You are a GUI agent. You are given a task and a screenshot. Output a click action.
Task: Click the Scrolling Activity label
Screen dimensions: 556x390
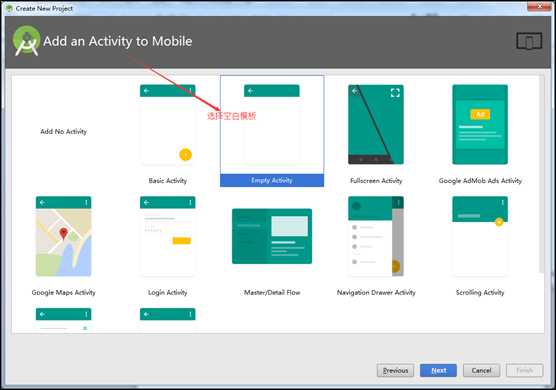click(x=480, y=292)
